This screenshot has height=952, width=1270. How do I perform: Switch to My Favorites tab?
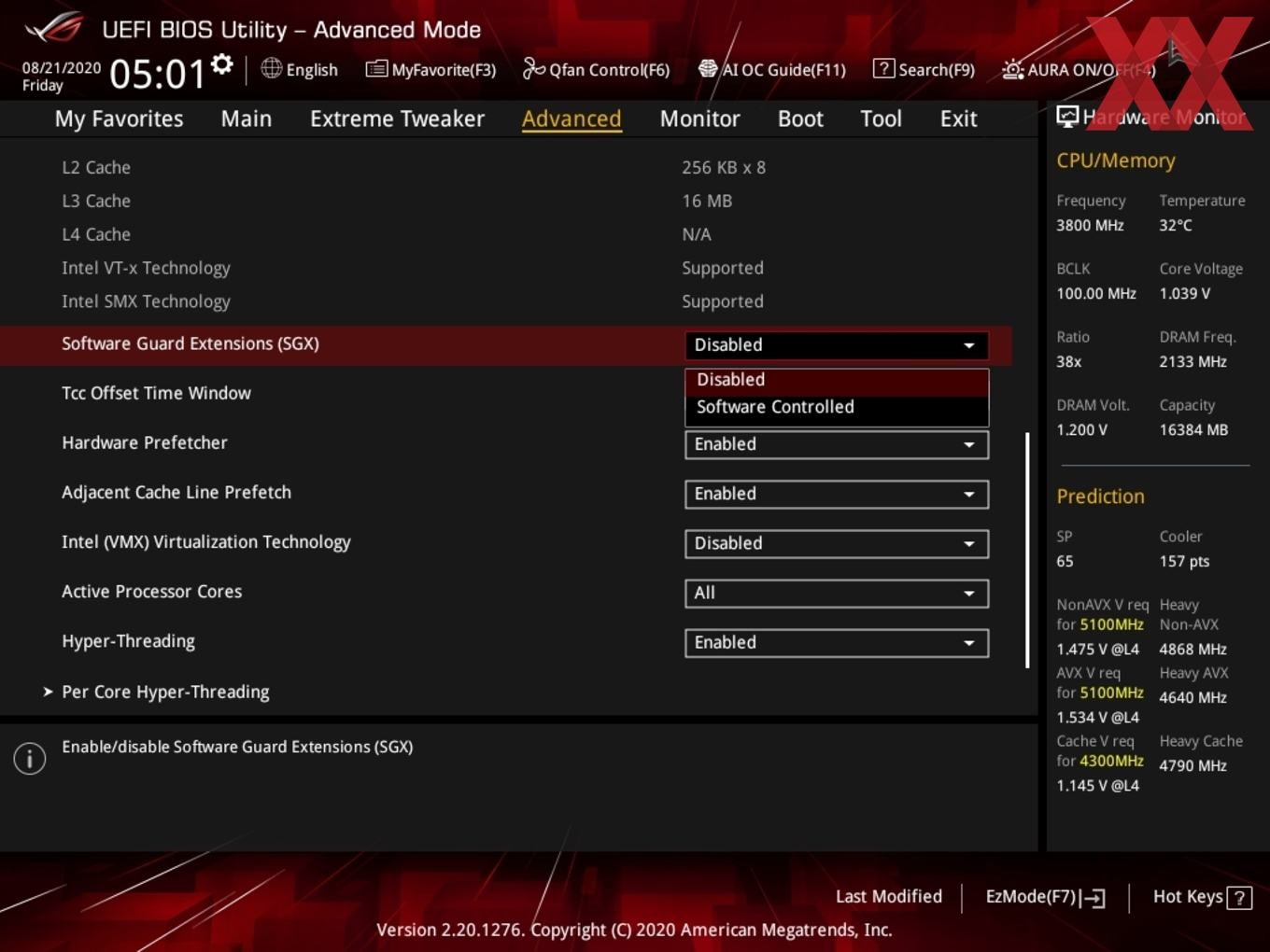pyautogui.click(x=119, y=119)
